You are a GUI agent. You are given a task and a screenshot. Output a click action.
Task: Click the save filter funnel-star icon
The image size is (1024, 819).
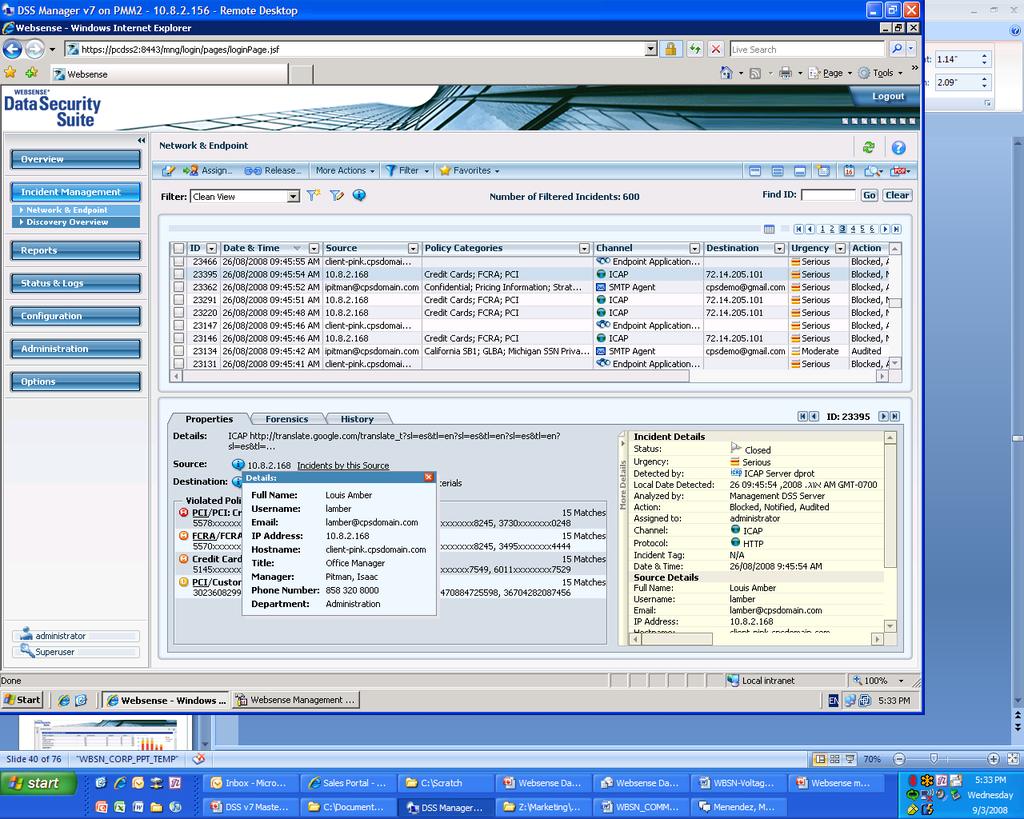(x=313, y=195)
